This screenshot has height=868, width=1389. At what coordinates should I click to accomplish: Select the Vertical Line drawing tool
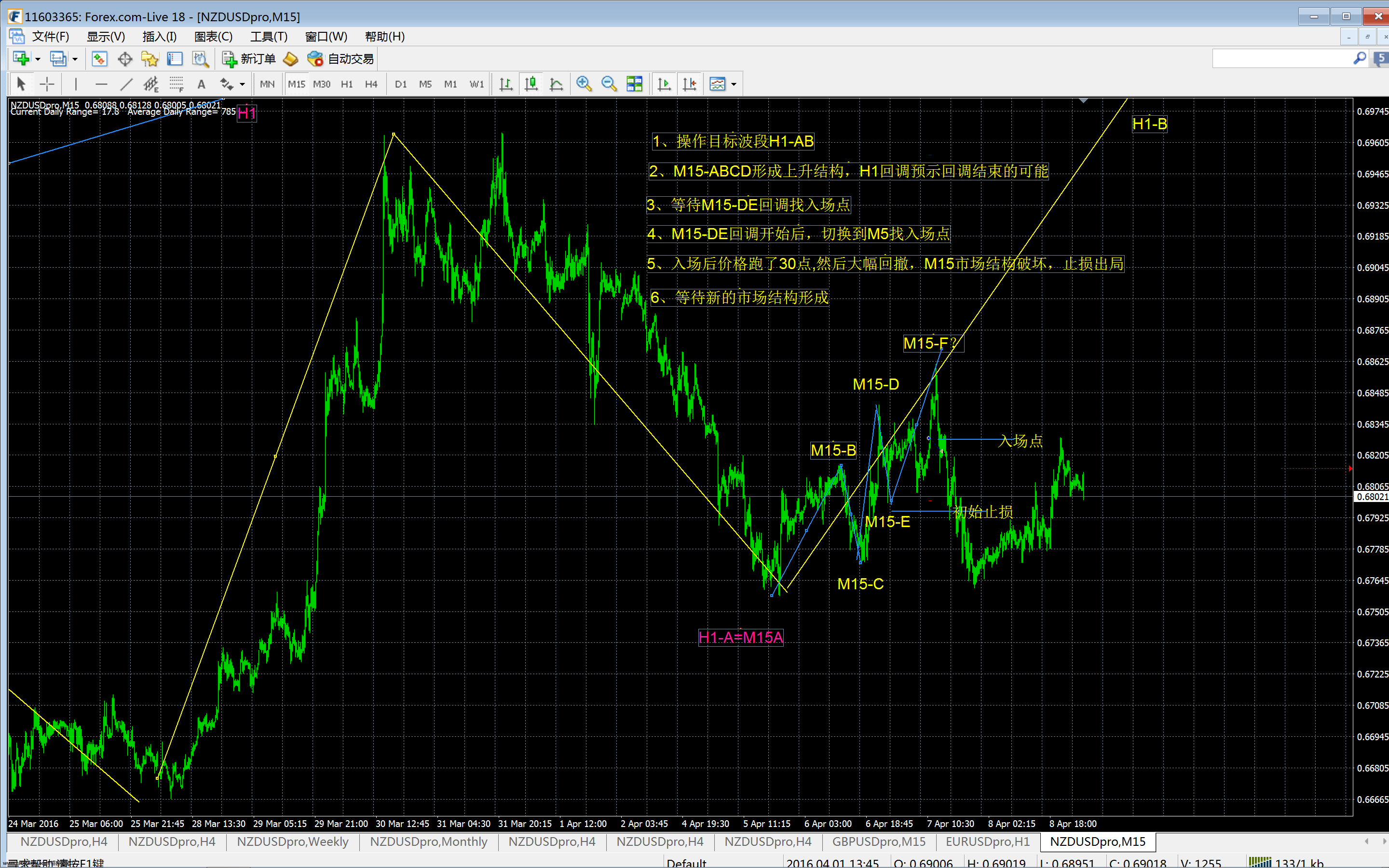76,84
